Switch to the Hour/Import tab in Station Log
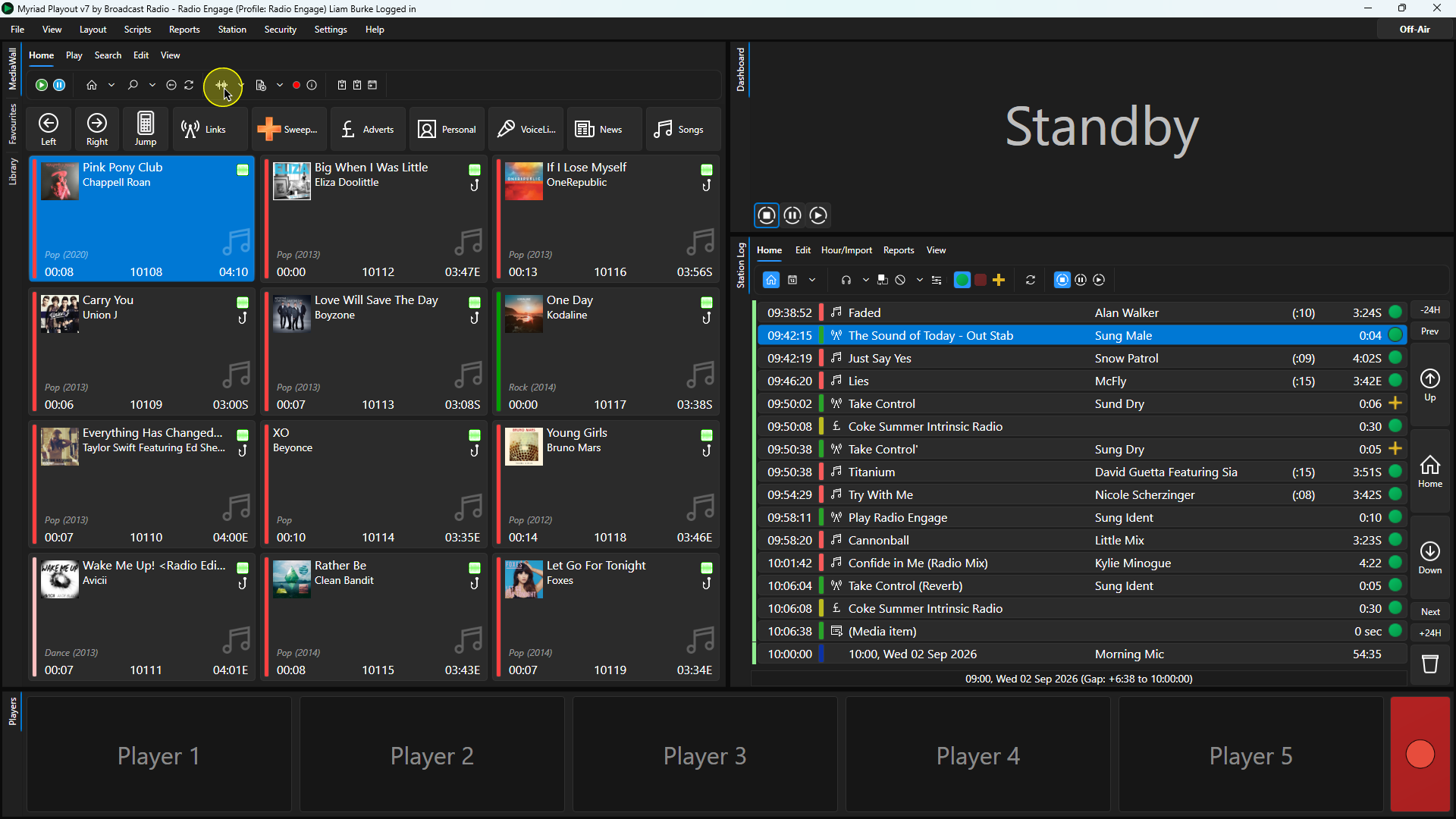 point(846,250)
